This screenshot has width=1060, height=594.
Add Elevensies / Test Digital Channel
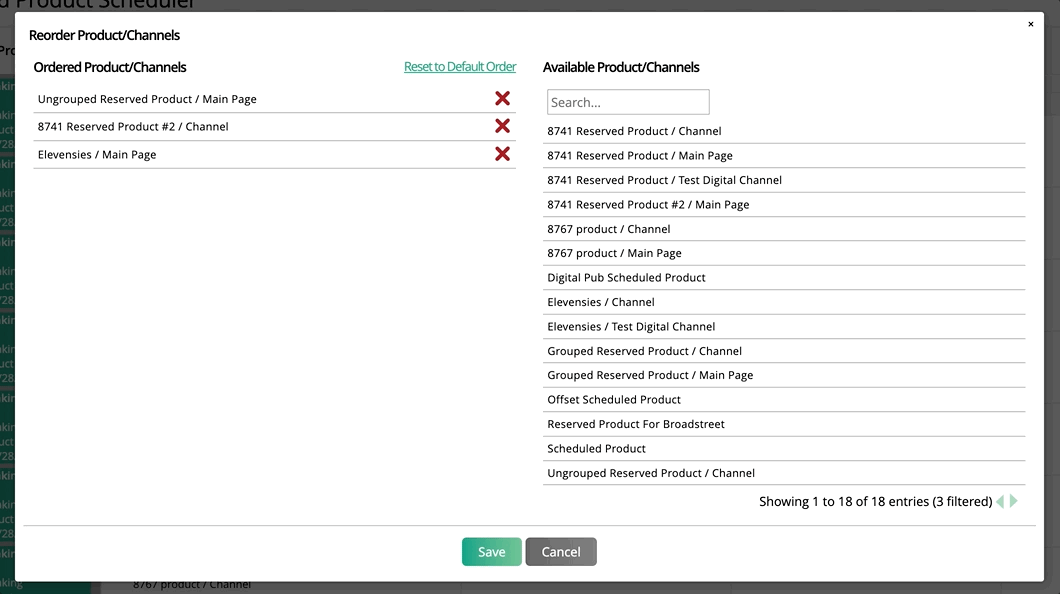631,326
